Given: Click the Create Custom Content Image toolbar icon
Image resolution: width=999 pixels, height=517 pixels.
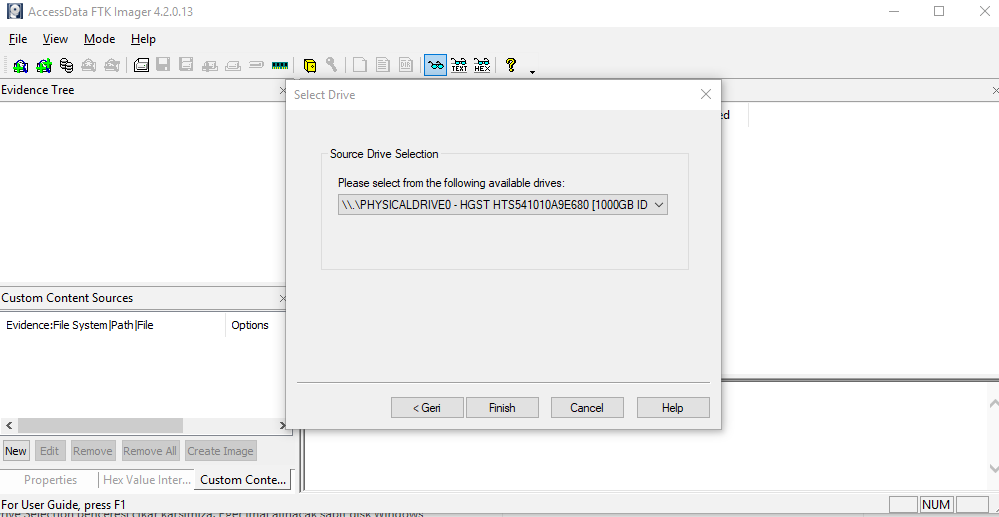Looking at the screenshot, I should [233, 64].
